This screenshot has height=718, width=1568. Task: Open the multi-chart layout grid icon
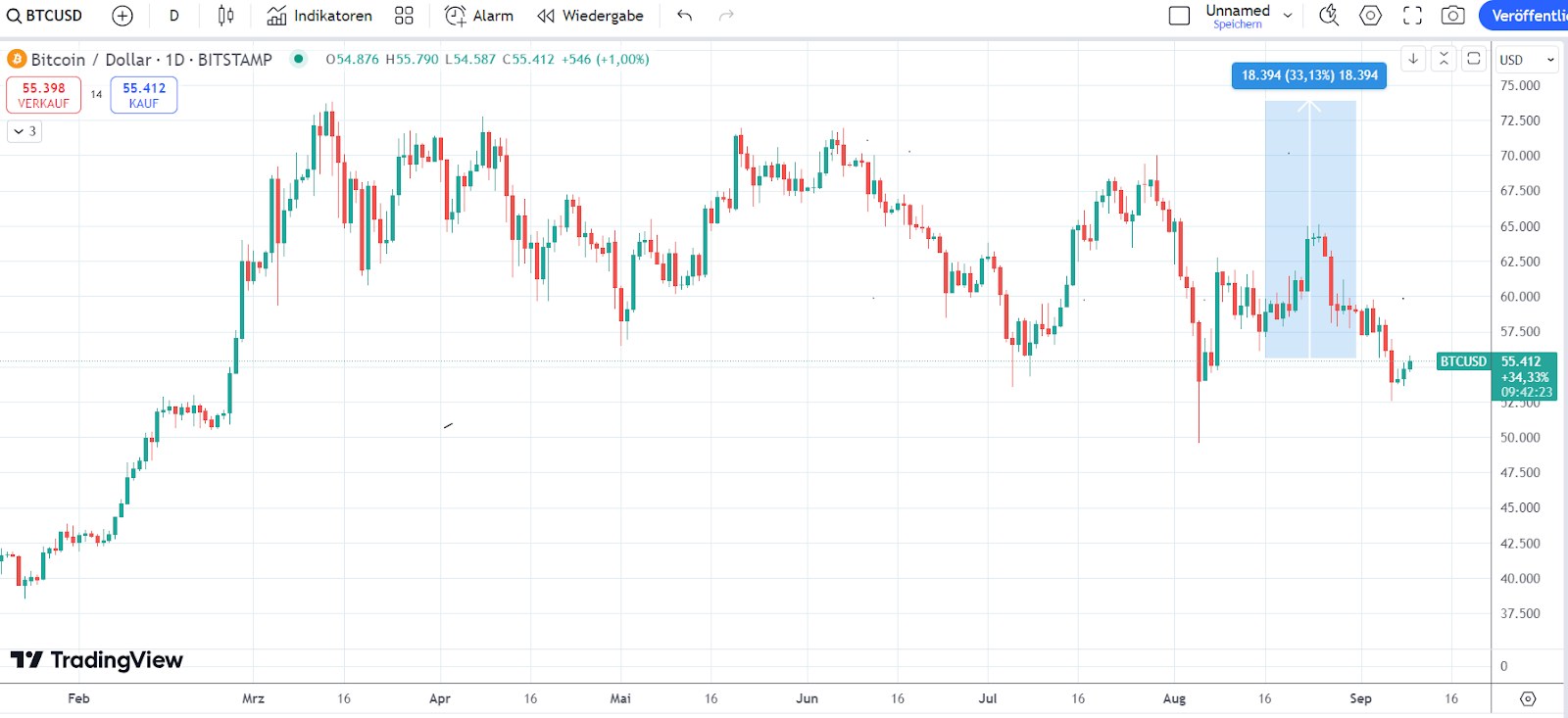tap(403, 15)
